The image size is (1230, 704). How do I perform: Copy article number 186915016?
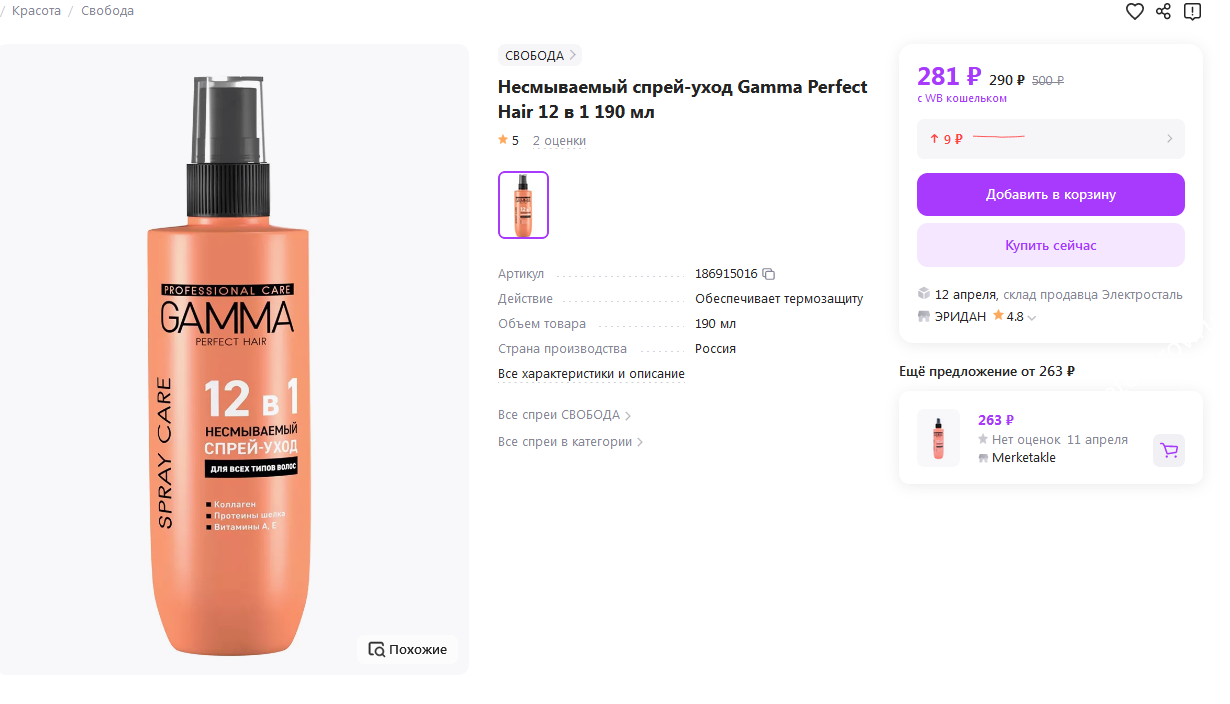point(769,274)
